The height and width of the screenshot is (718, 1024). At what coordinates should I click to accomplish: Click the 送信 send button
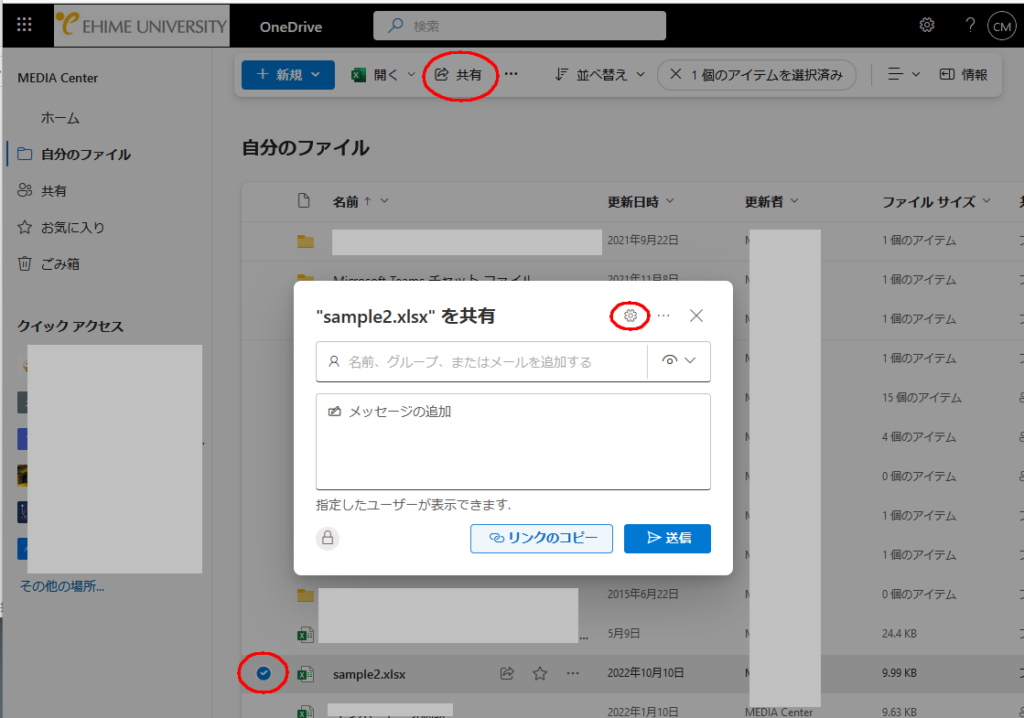point(667,538)
